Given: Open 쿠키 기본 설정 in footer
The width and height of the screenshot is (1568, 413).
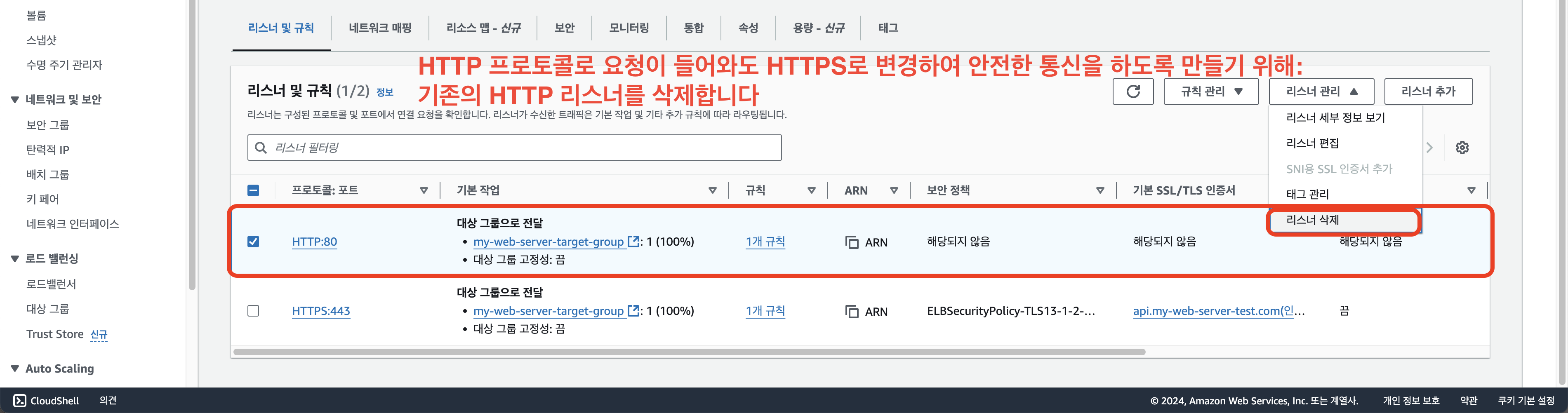Looking at the screenshot, I should point(1526,400).
